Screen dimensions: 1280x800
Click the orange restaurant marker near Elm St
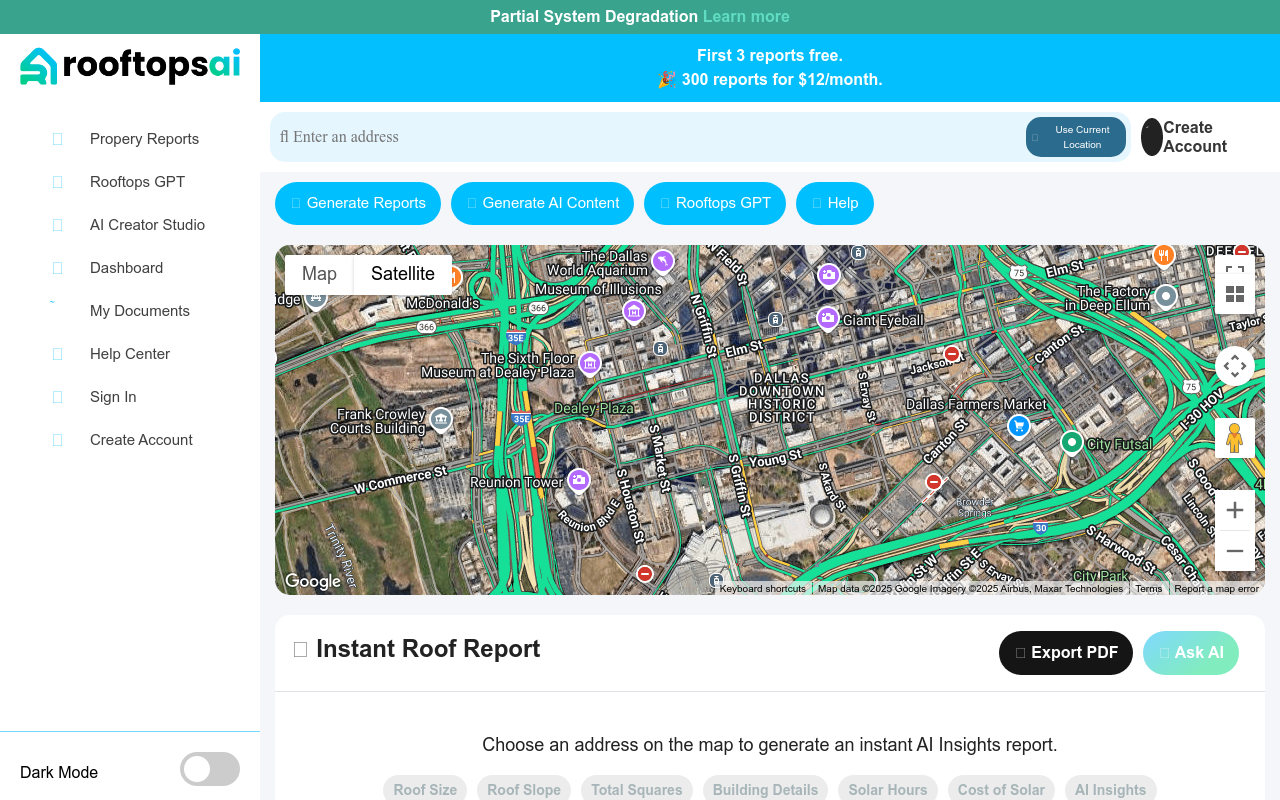click(x=1163, y=255)
